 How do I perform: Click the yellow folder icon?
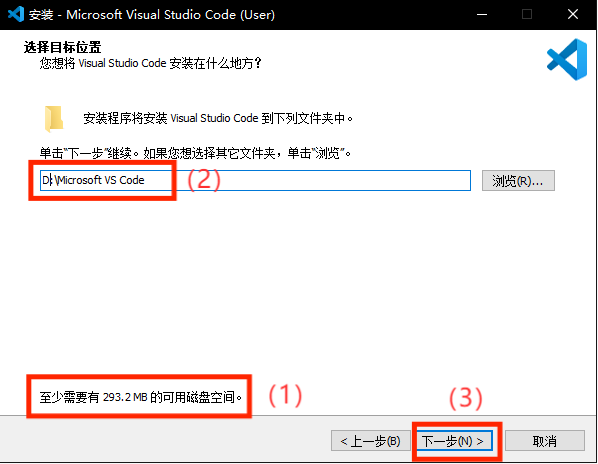tap(53, 119)
